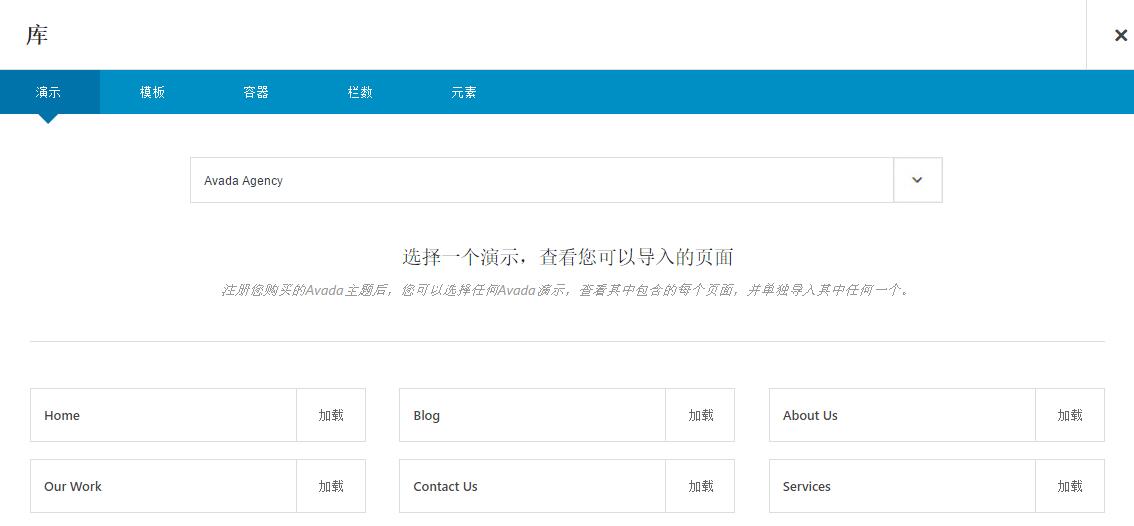Select the Services page label
Image resolution: width=1134 pixels, height=526 pixels.
806,486
